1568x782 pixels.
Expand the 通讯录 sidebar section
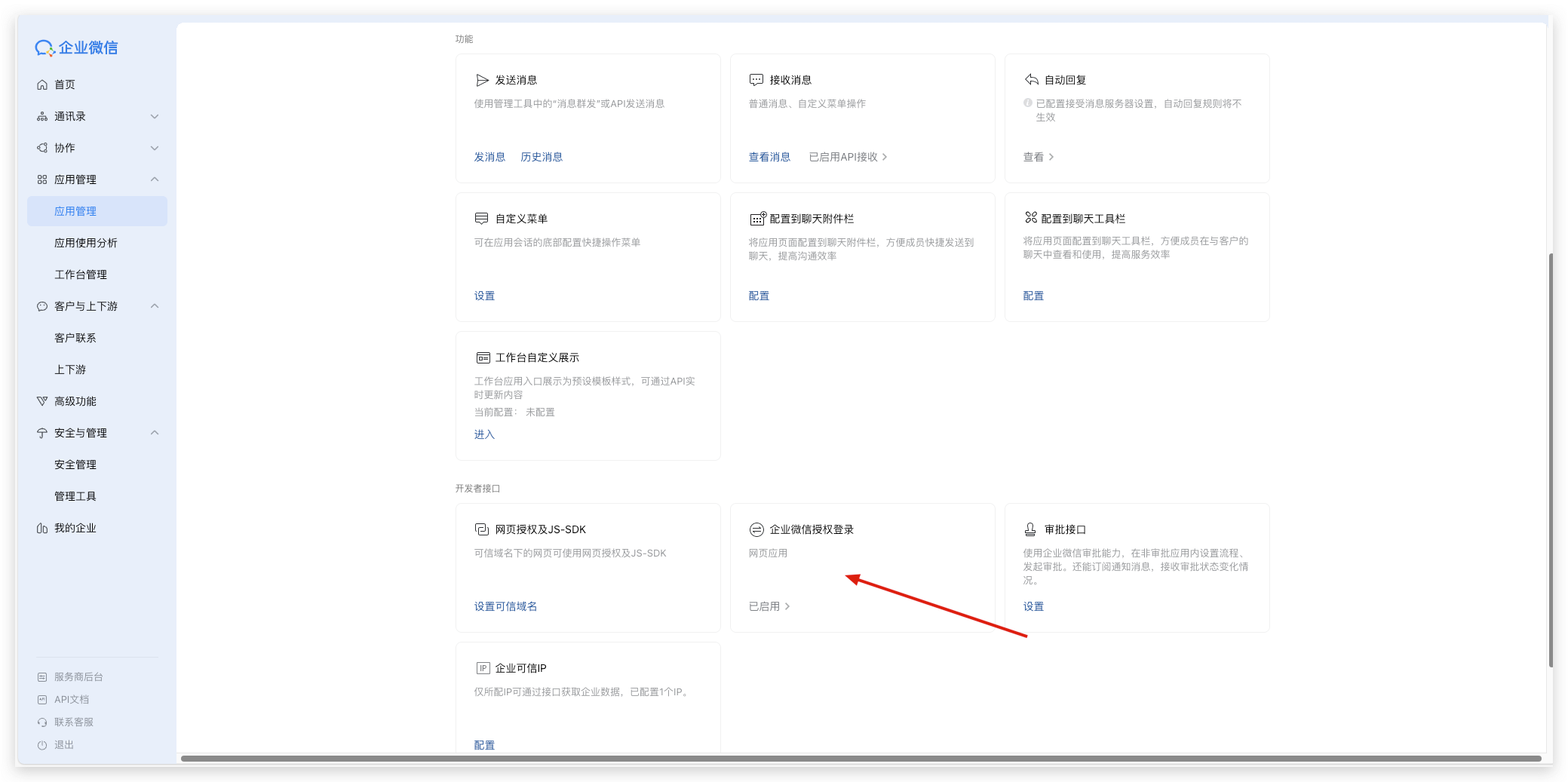pos(155,116)
